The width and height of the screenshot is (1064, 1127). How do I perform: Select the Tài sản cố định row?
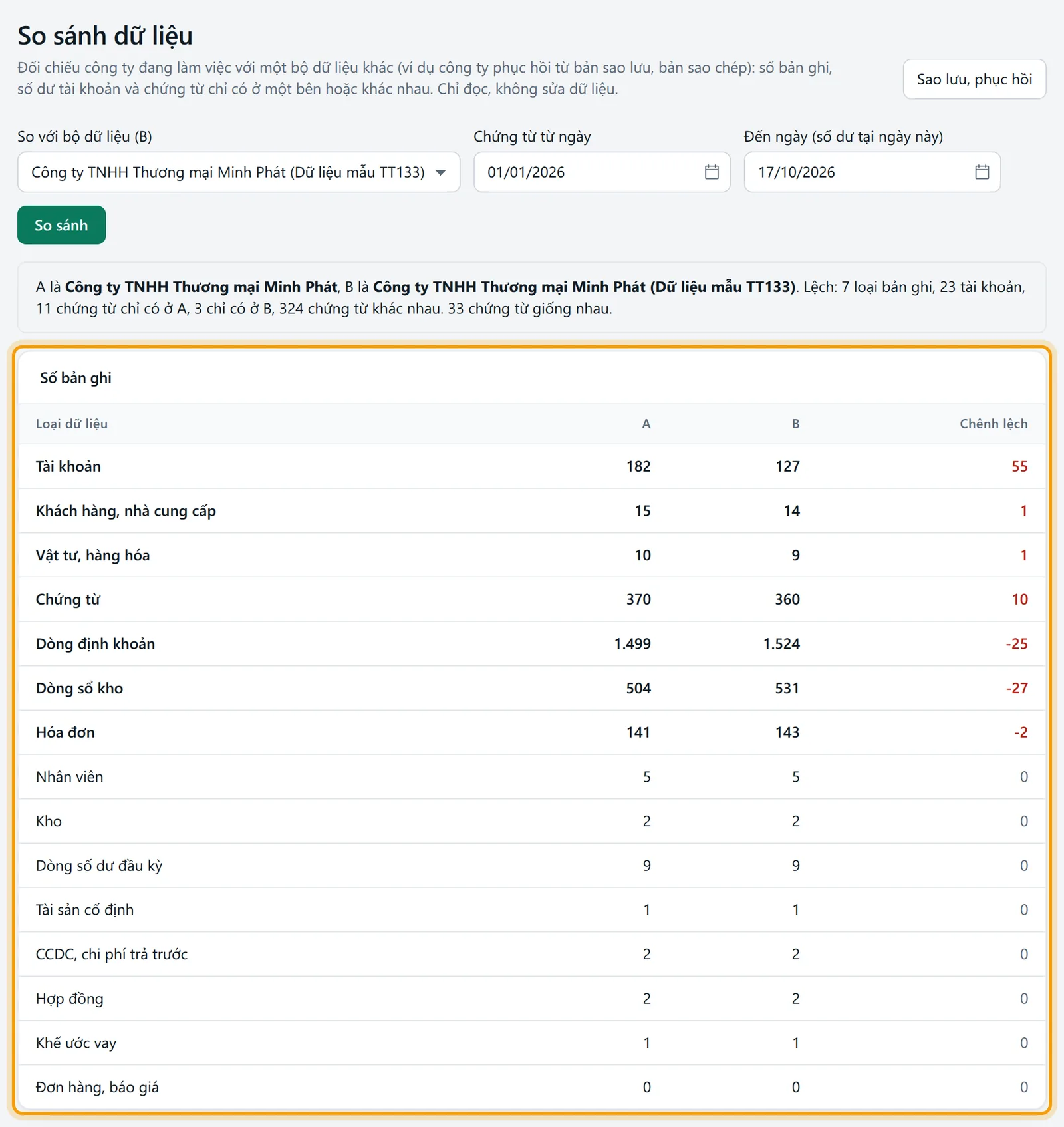[x=531, y=910]
